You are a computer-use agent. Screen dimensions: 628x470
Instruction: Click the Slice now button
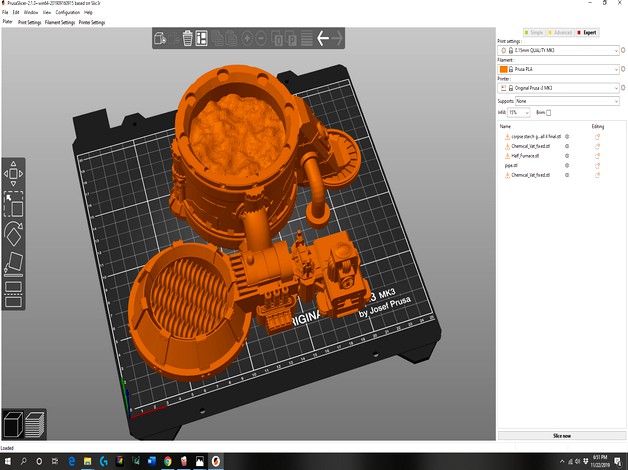coord(562,436)
